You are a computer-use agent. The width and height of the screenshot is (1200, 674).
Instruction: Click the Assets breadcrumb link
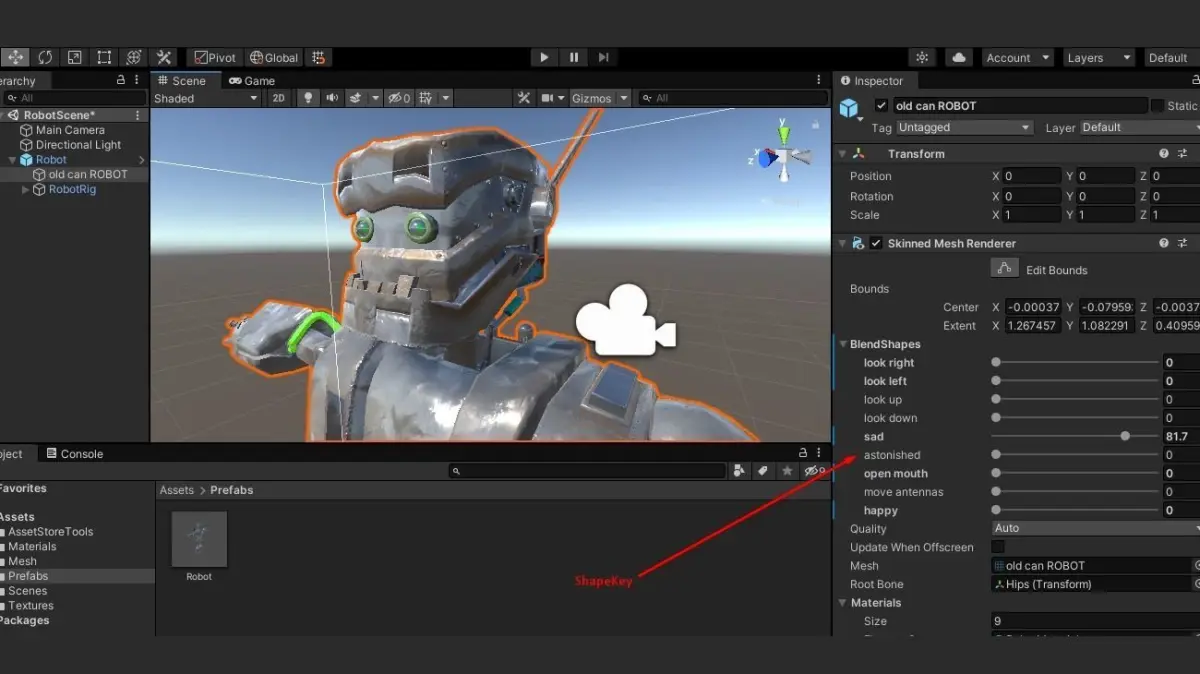177,490
